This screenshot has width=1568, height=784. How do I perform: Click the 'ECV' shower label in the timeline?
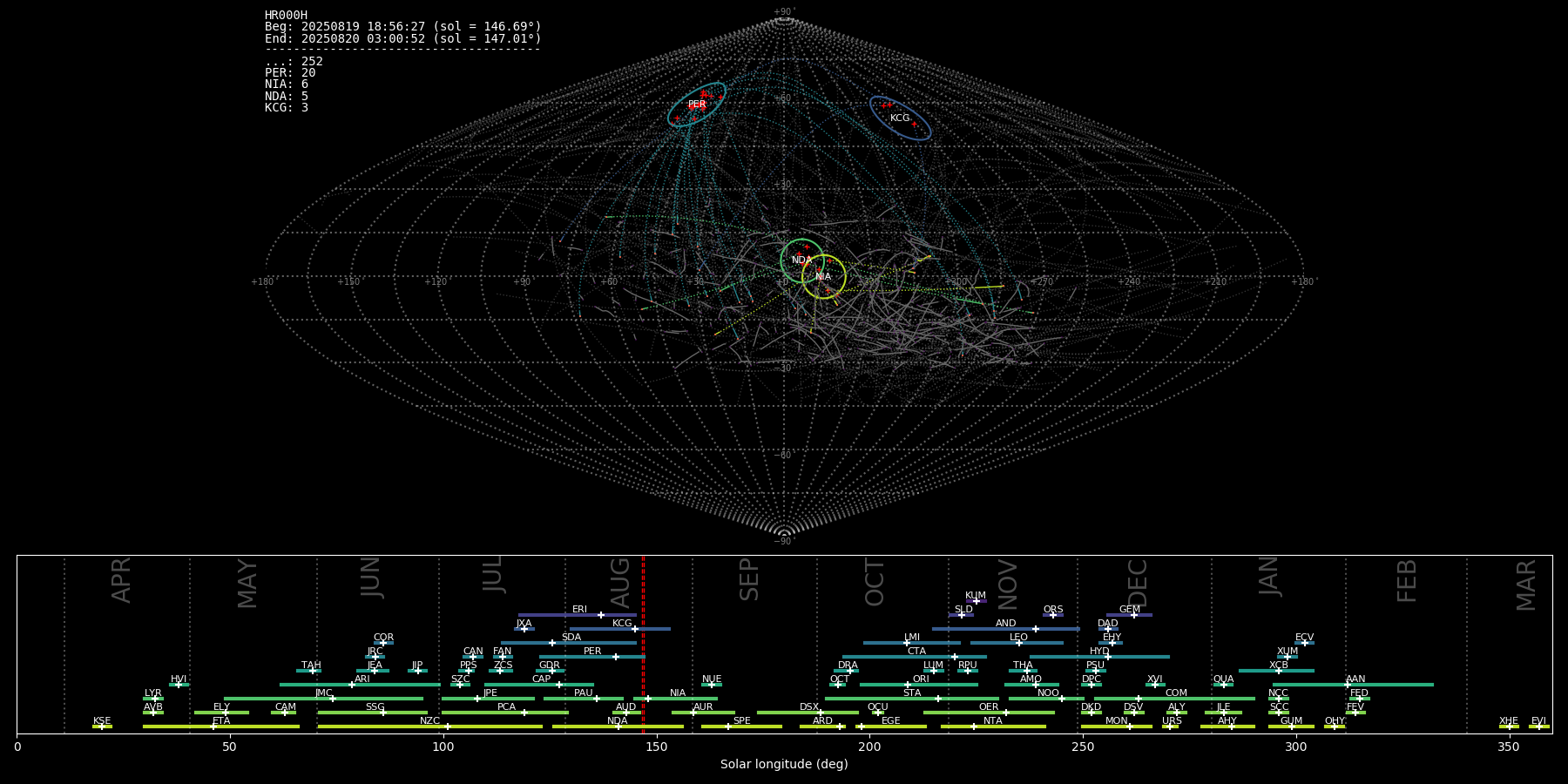pyautogui.click(x=1305, y=638)
